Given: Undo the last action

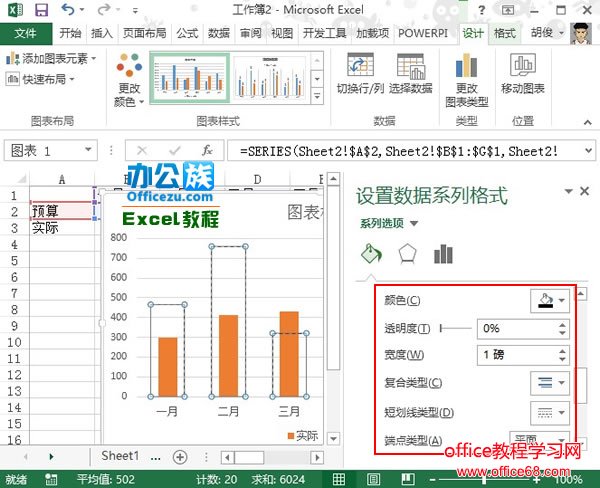Looking at the screenshot, I should [x=68, y=9].
